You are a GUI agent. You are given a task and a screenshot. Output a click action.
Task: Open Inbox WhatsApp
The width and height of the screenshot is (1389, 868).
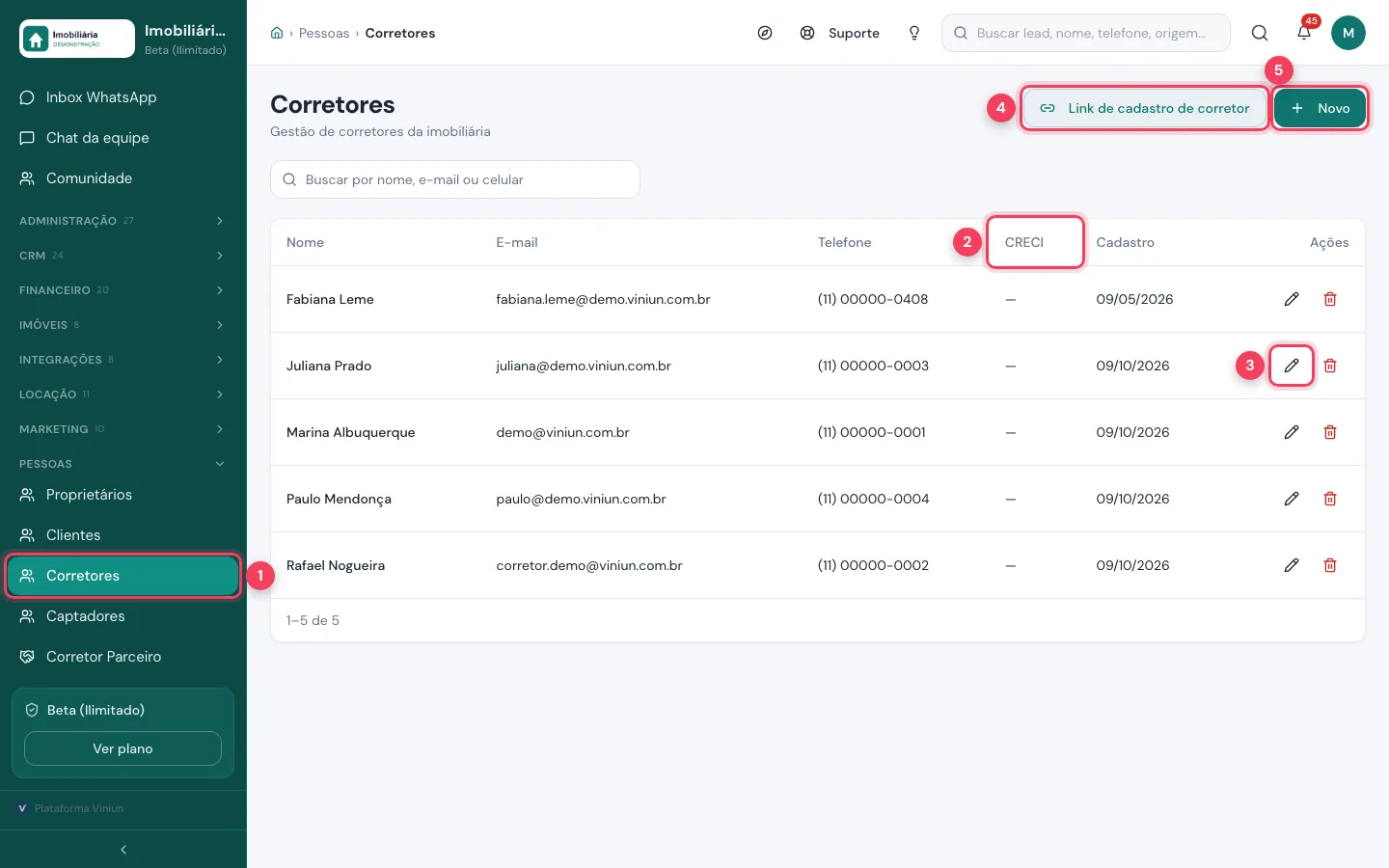click(x=123, y=97)
